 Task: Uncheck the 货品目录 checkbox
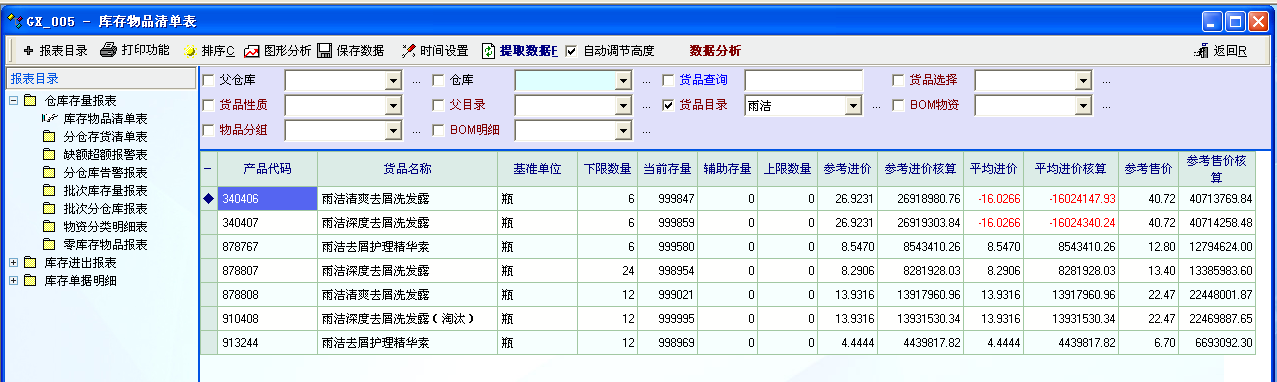[668, 104]
